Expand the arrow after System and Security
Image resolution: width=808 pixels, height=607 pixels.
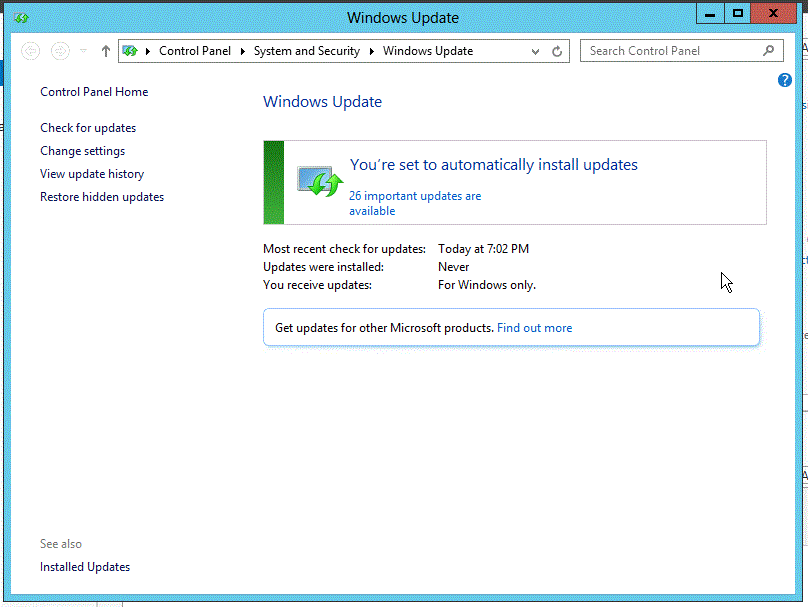[372, 51]
